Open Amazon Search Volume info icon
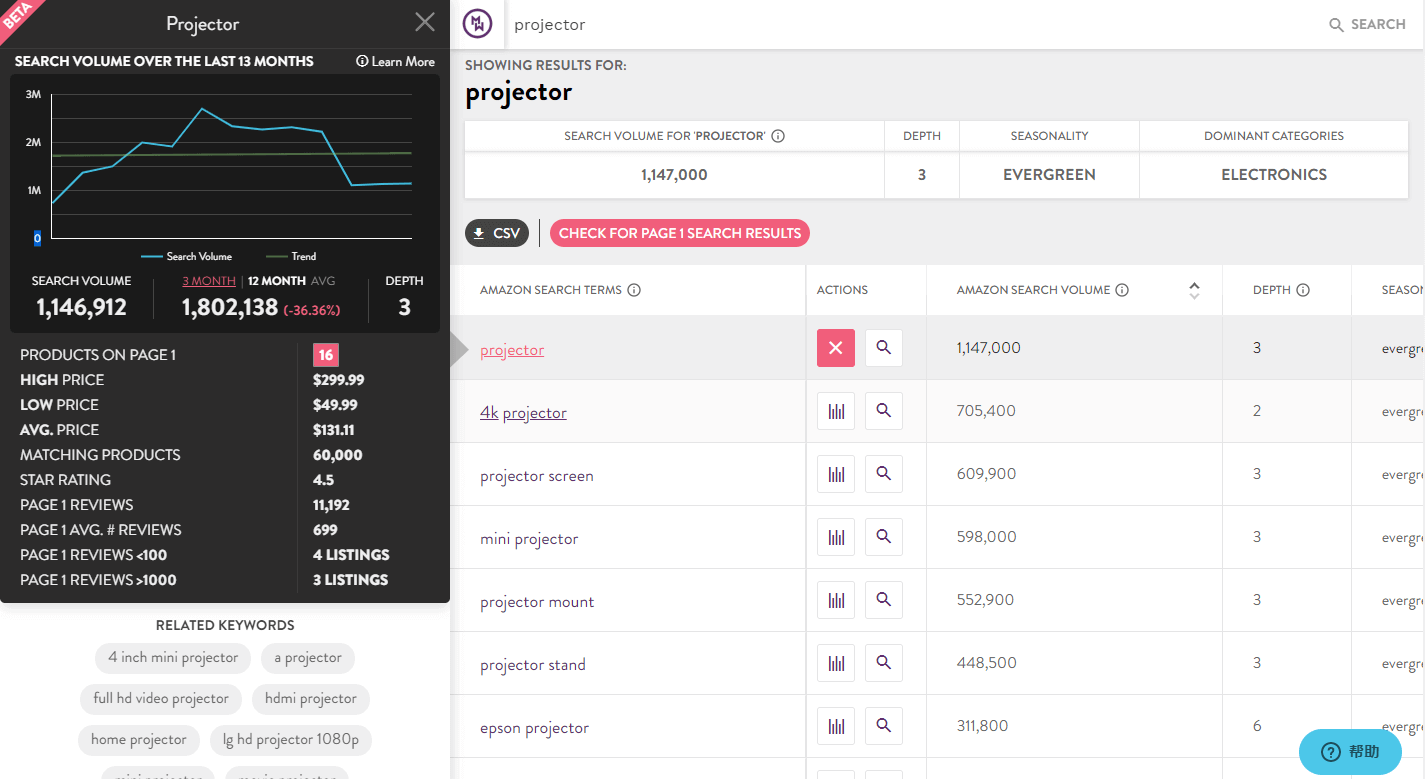The width and height of the screenshot is (1425, 779). coord(1122,290)
